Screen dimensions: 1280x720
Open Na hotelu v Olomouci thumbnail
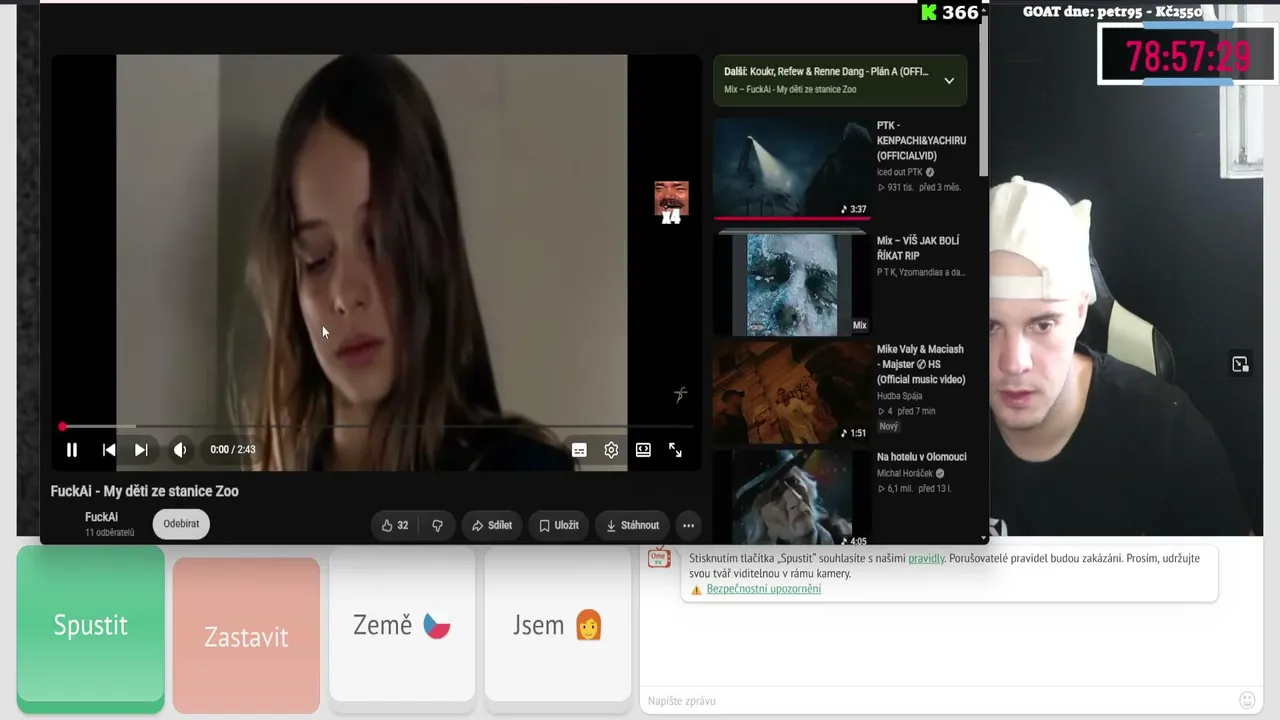[x=792, y=497]
